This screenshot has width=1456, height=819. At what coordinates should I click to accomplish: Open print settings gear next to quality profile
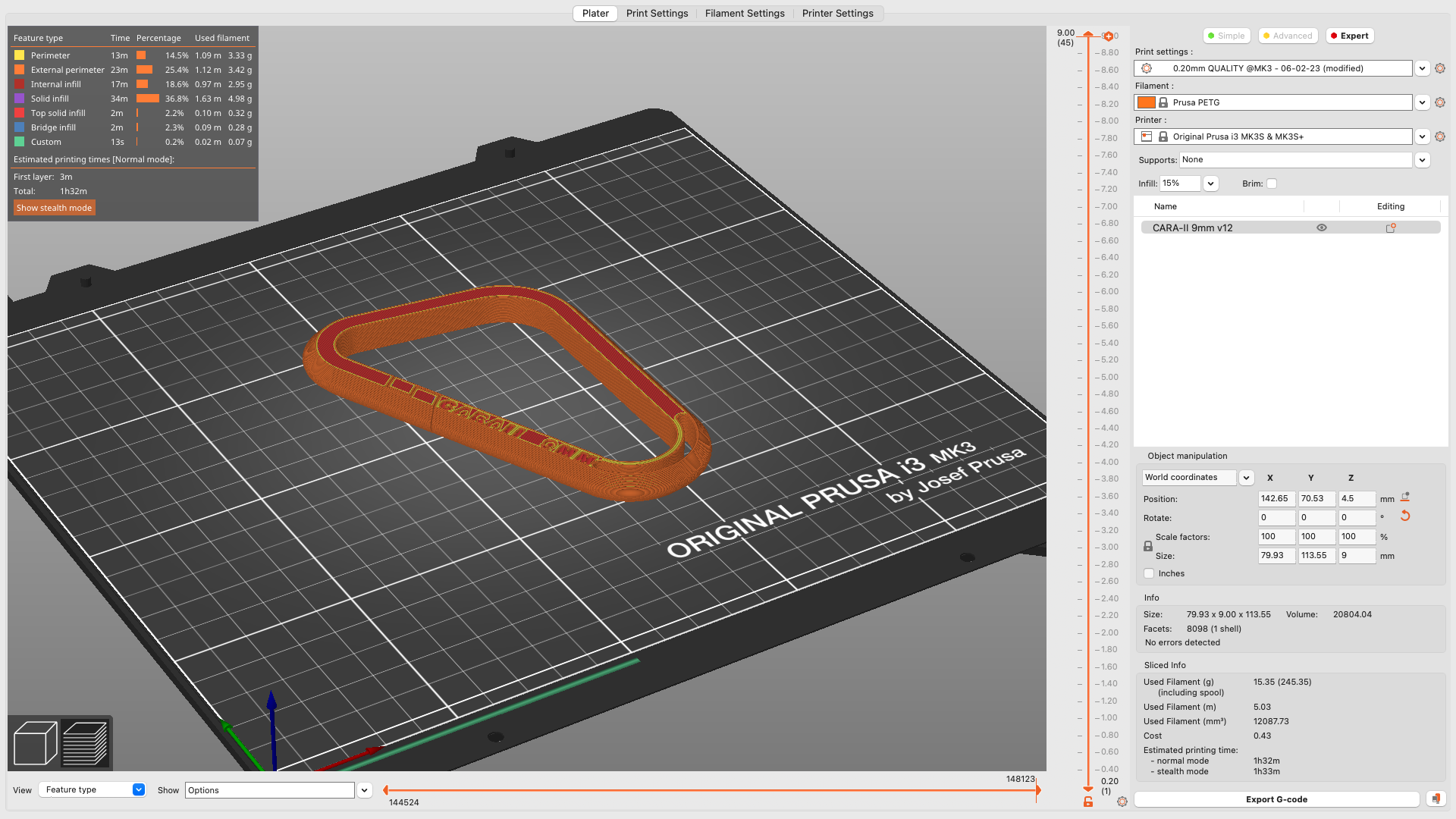click(x=1440, y=68)
